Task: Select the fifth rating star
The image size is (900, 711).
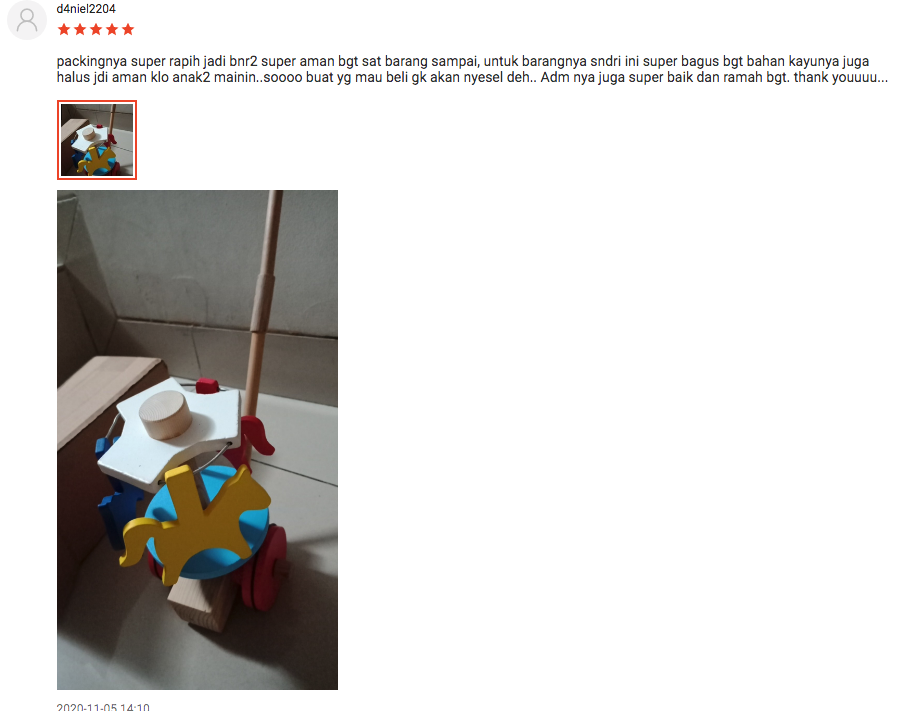Action: click(x=128, y=29)
